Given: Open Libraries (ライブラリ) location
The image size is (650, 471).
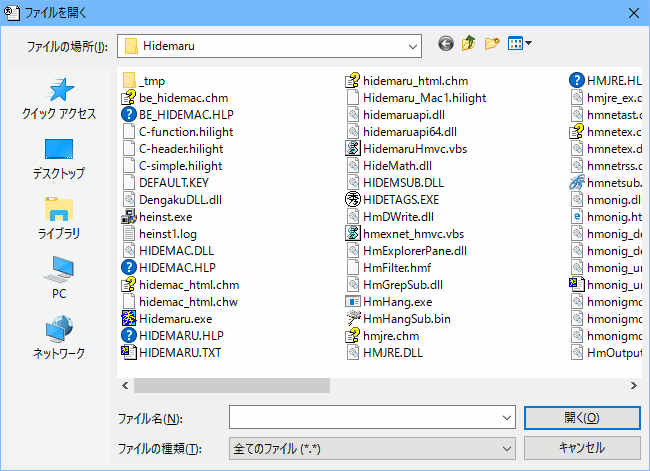Looking at the screenshot, I should click(x=59, y=219).
